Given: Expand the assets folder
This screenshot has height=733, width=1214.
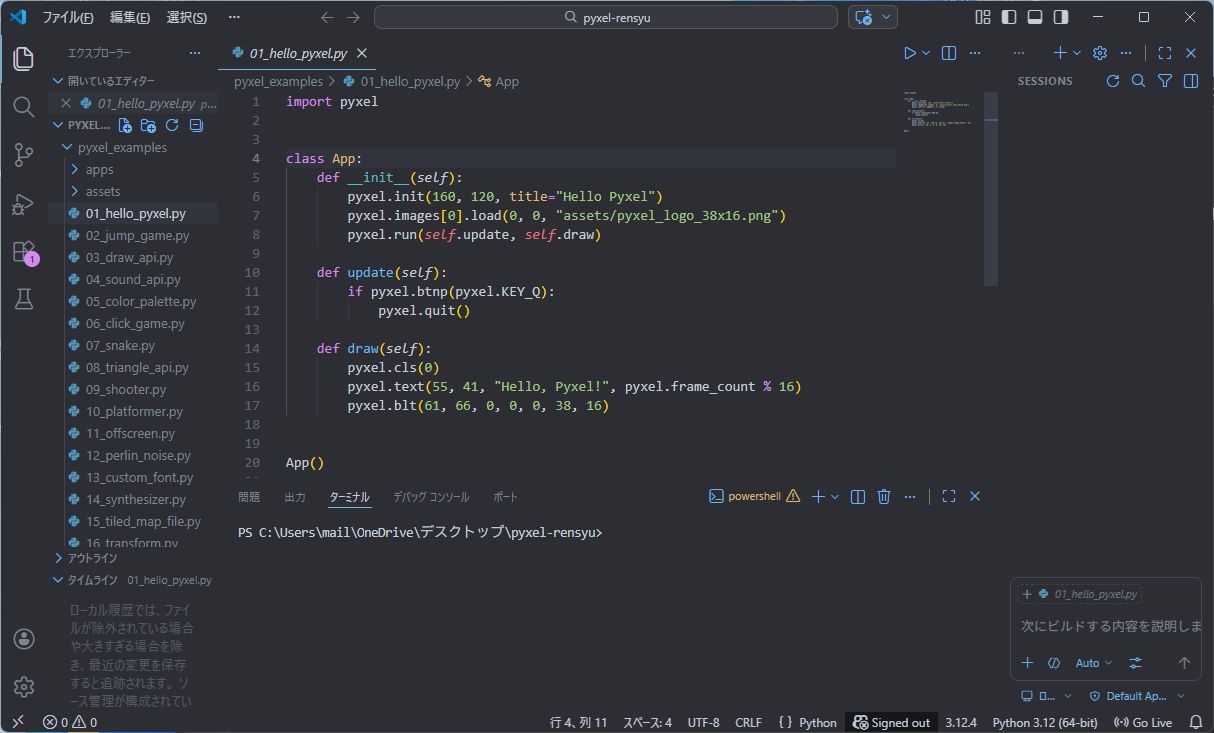Looking at the screenshot, I should tap(102, 191).
